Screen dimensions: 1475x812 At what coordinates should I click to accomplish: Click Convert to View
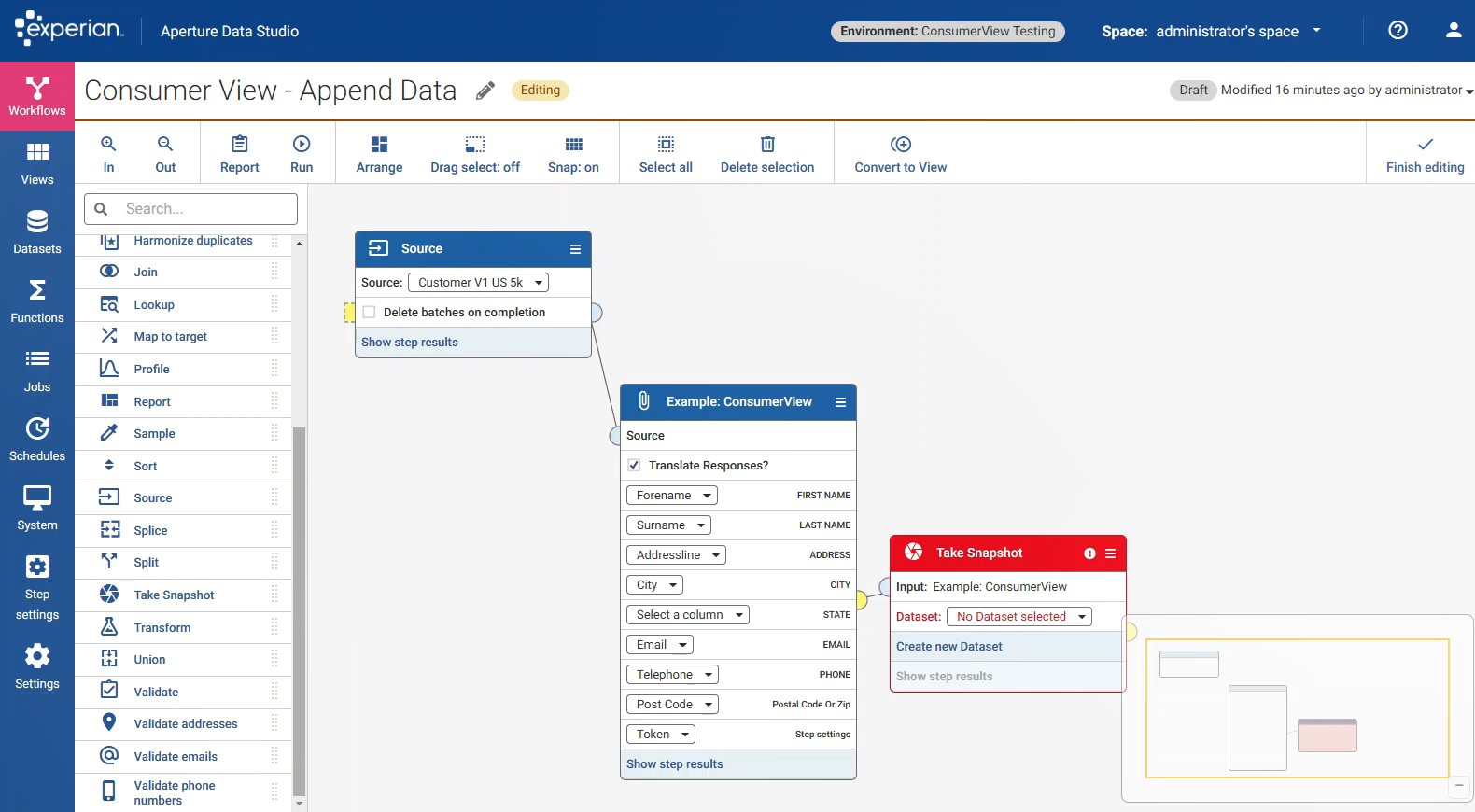pyautogui.click(x=901, y=154)
